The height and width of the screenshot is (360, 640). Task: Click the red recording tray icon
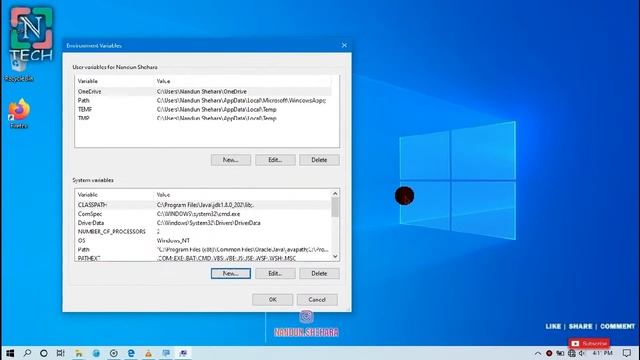click(x=549, y=353)
